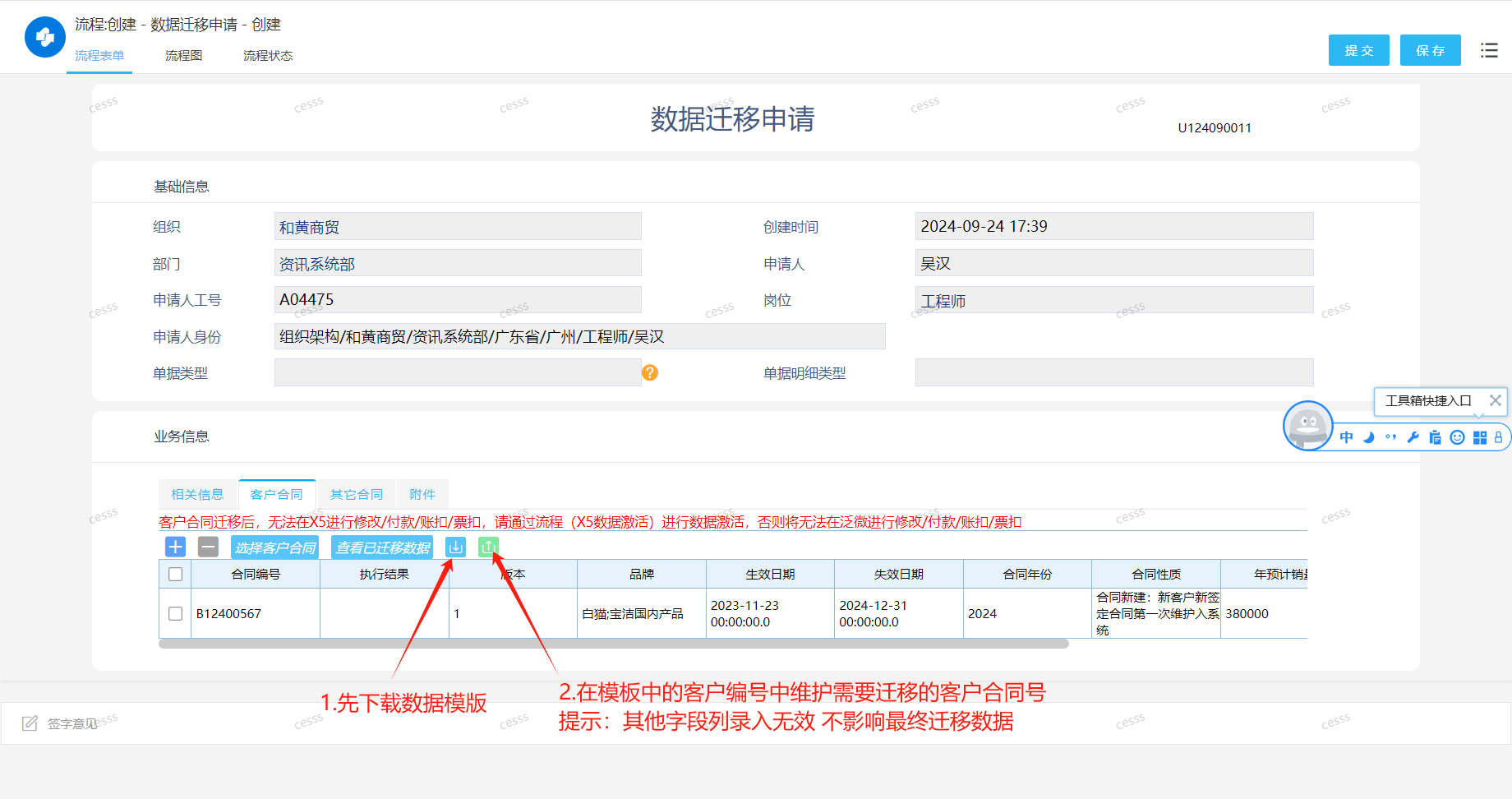Click the green upload import icon
Screen dimensions: 1512x799
(x=488, y=547)
